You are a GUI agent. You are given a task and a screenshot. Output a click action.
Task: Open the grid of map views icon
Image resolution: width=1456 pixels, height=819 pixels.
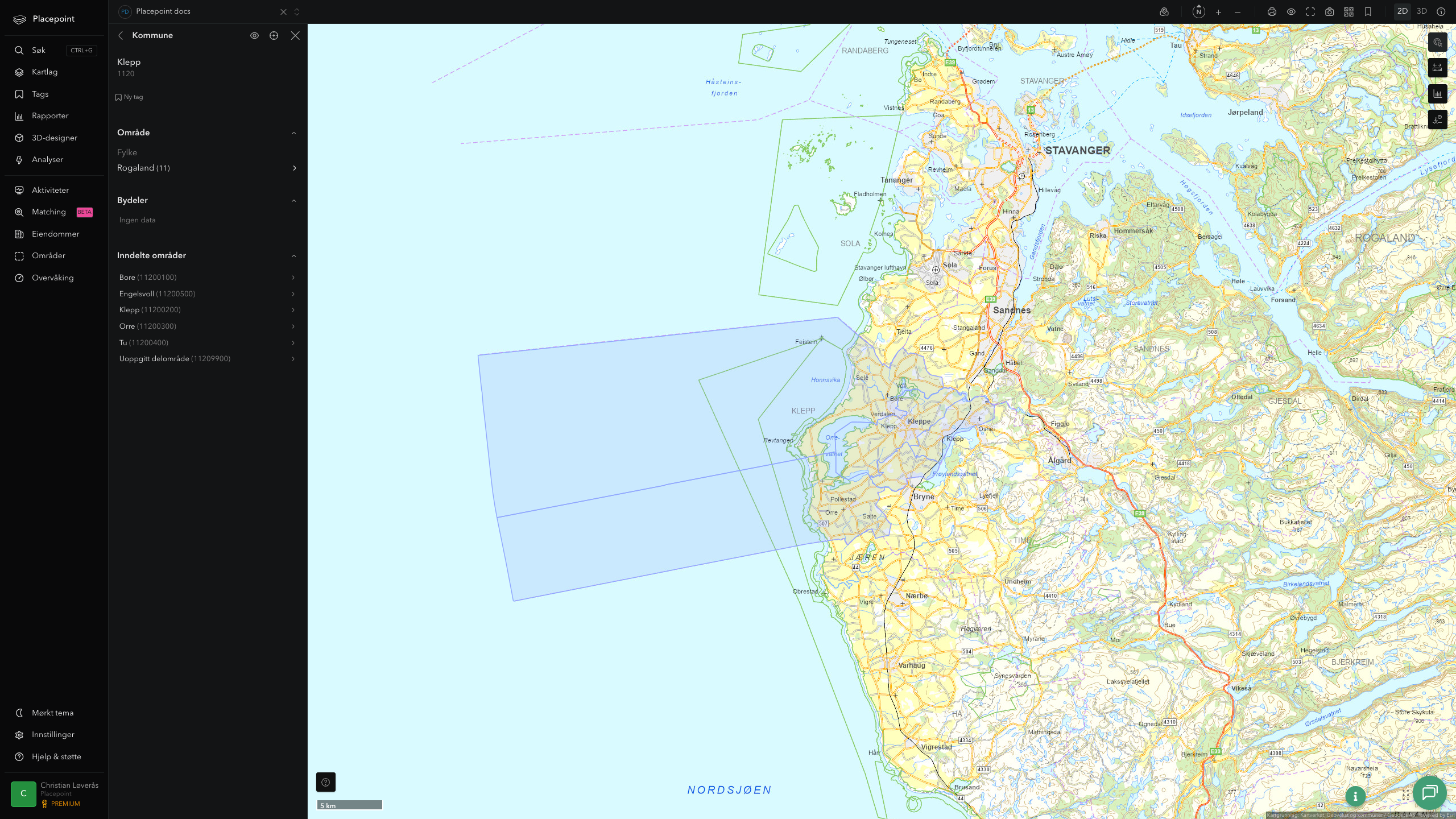pos(1349,12)
